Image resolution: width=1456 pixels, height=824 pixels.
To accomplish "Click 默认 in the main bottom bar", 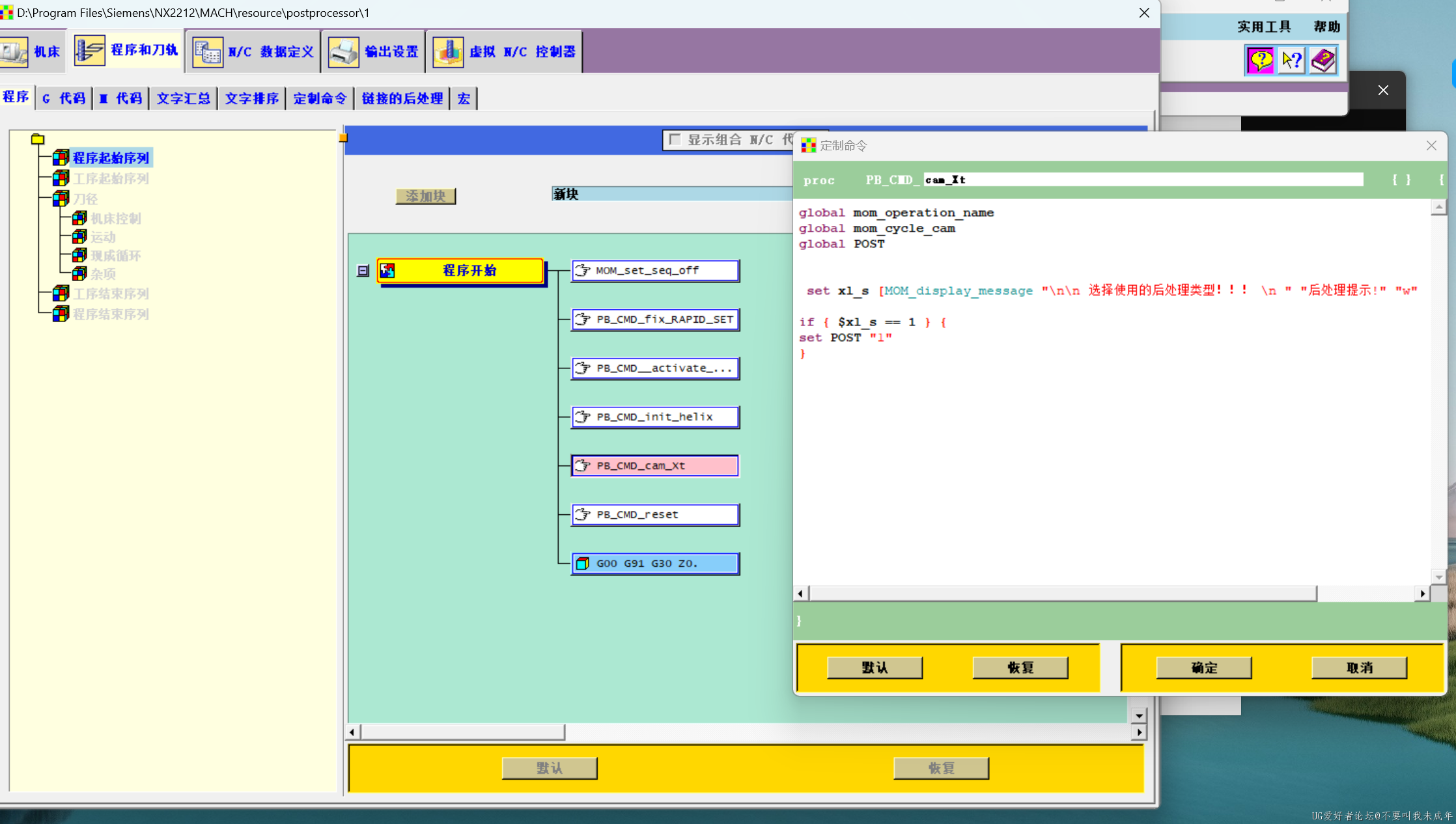I will click(x=550, y=768).
